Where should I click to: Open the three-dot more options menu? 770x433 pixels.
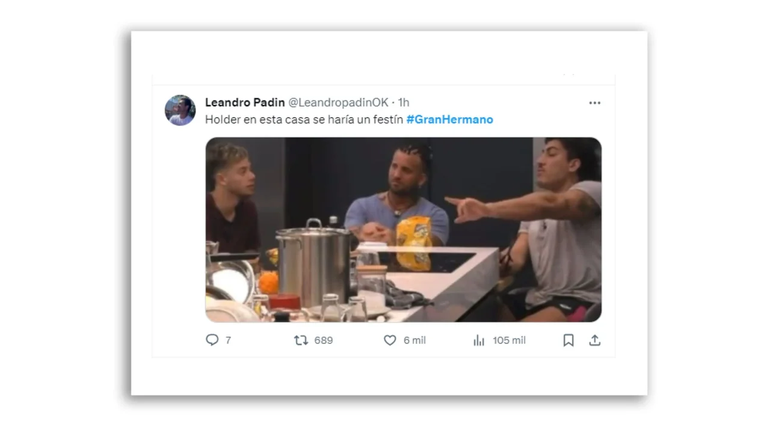(x=595, y=103)
